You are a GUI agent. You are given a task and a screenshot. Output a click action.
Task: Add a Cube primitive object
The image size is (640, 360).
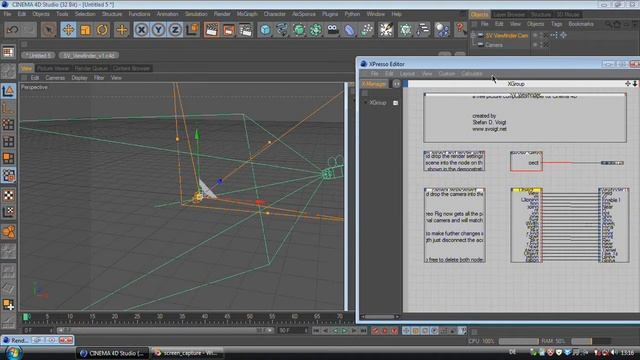[x=265, y=30]
